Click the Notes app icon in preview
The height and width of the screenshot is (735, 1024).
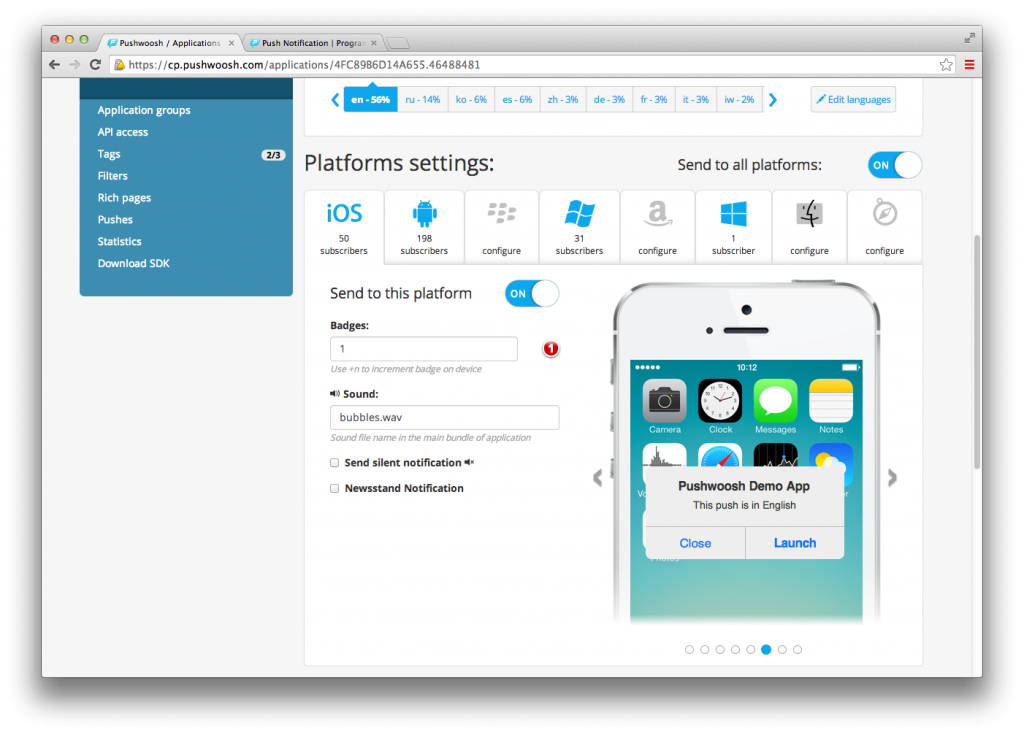click(x=831, y=400)
